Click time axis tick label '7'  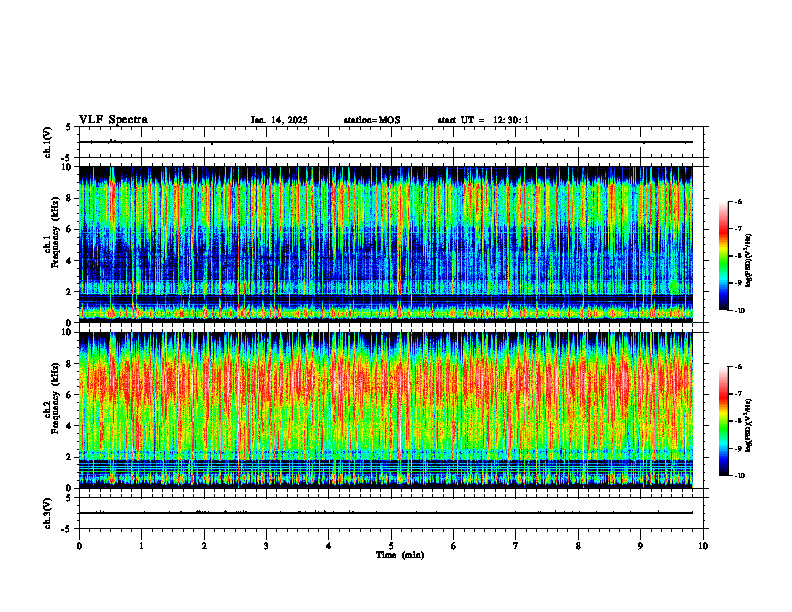[x=515, y=546]
